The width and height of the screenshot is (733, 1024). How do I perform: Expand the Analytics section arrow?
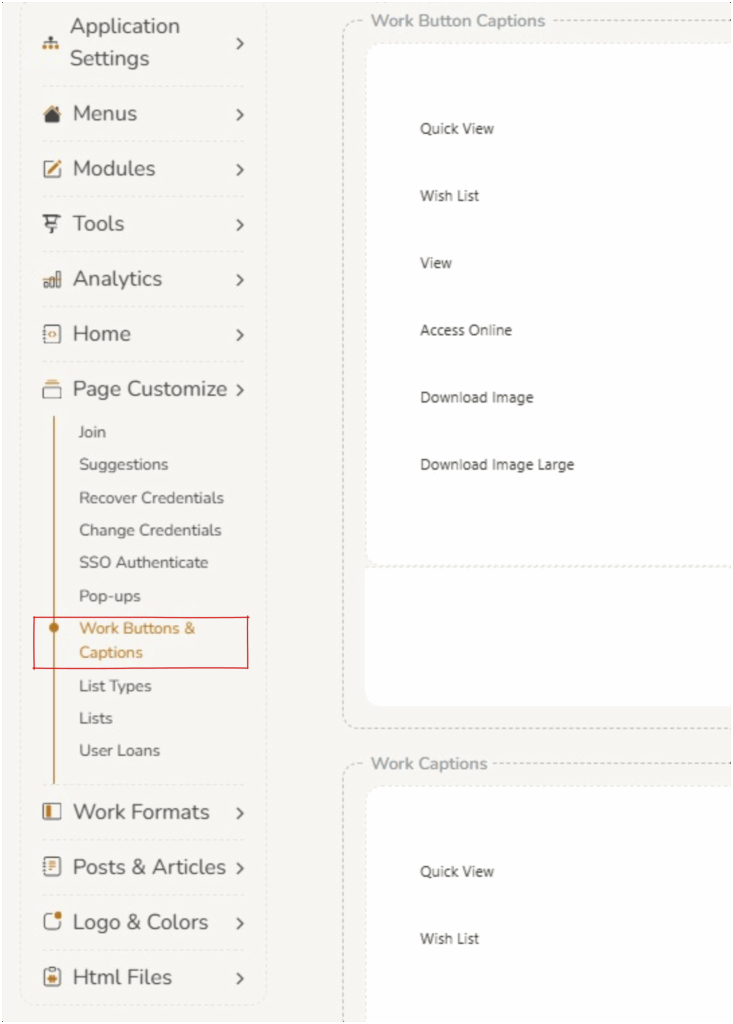240,280
